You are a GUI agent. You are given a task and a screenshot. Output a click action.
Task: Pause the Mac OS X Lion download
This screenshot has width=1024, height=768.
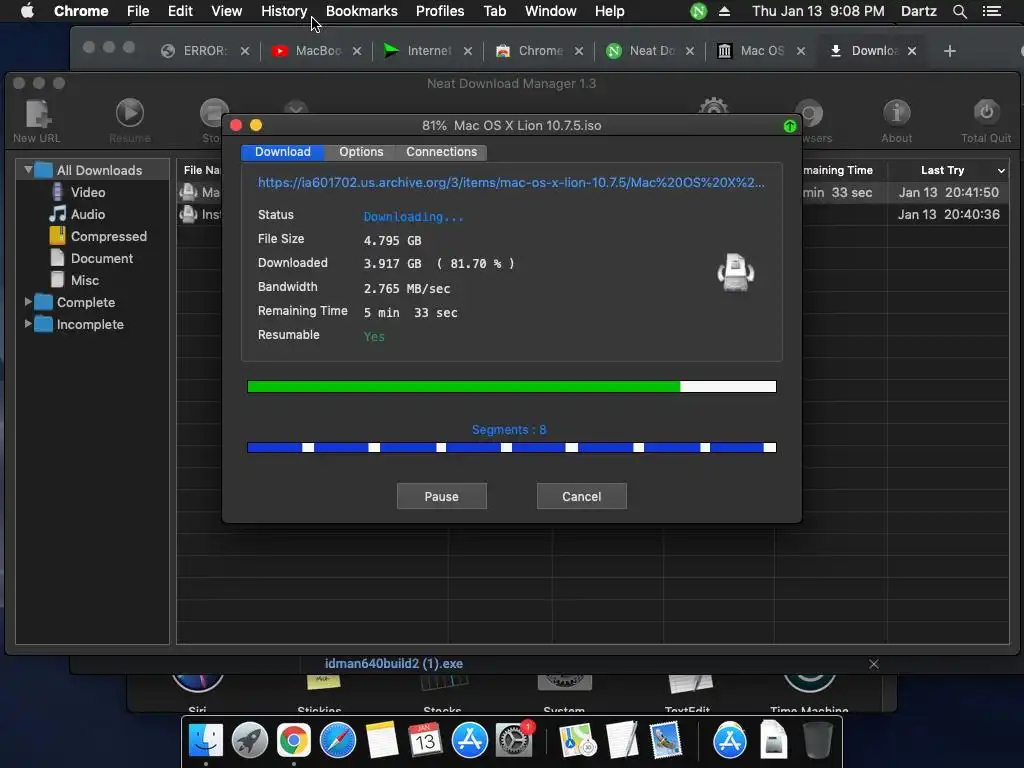coord(441,496)
